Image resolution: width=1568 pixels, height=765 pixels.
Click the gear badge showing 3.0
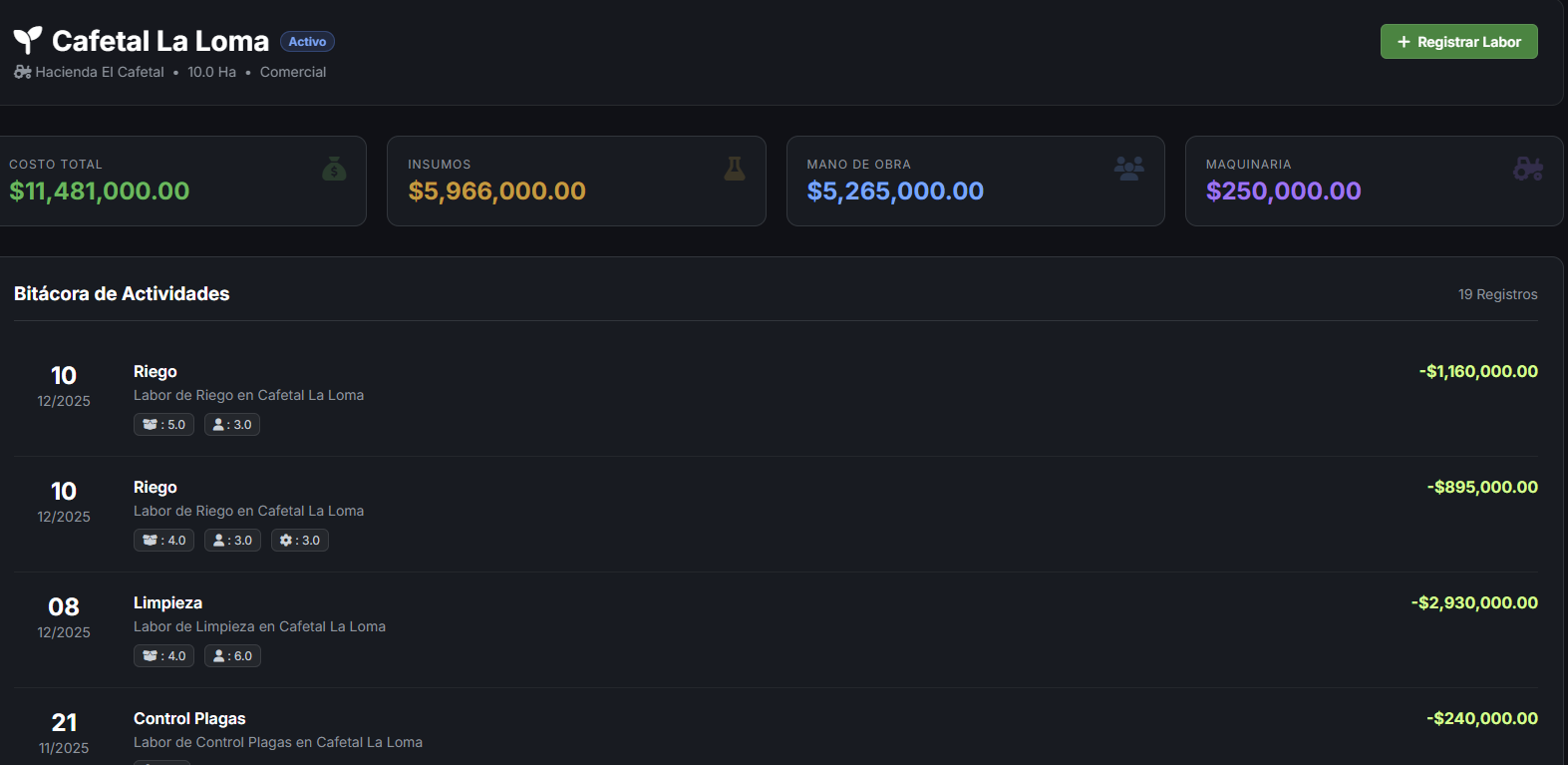tap(300, 541)
